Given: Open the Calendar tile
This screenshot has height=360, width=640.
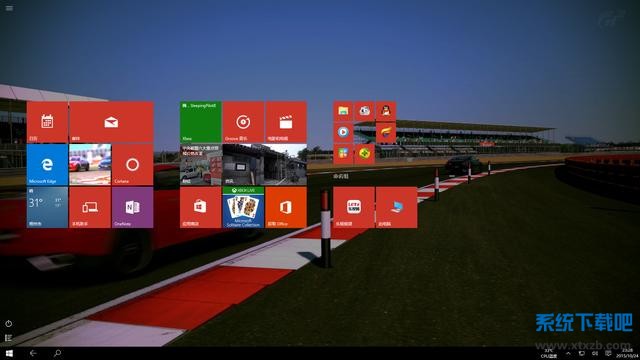Looking at the screenshot, I should 47,122.
